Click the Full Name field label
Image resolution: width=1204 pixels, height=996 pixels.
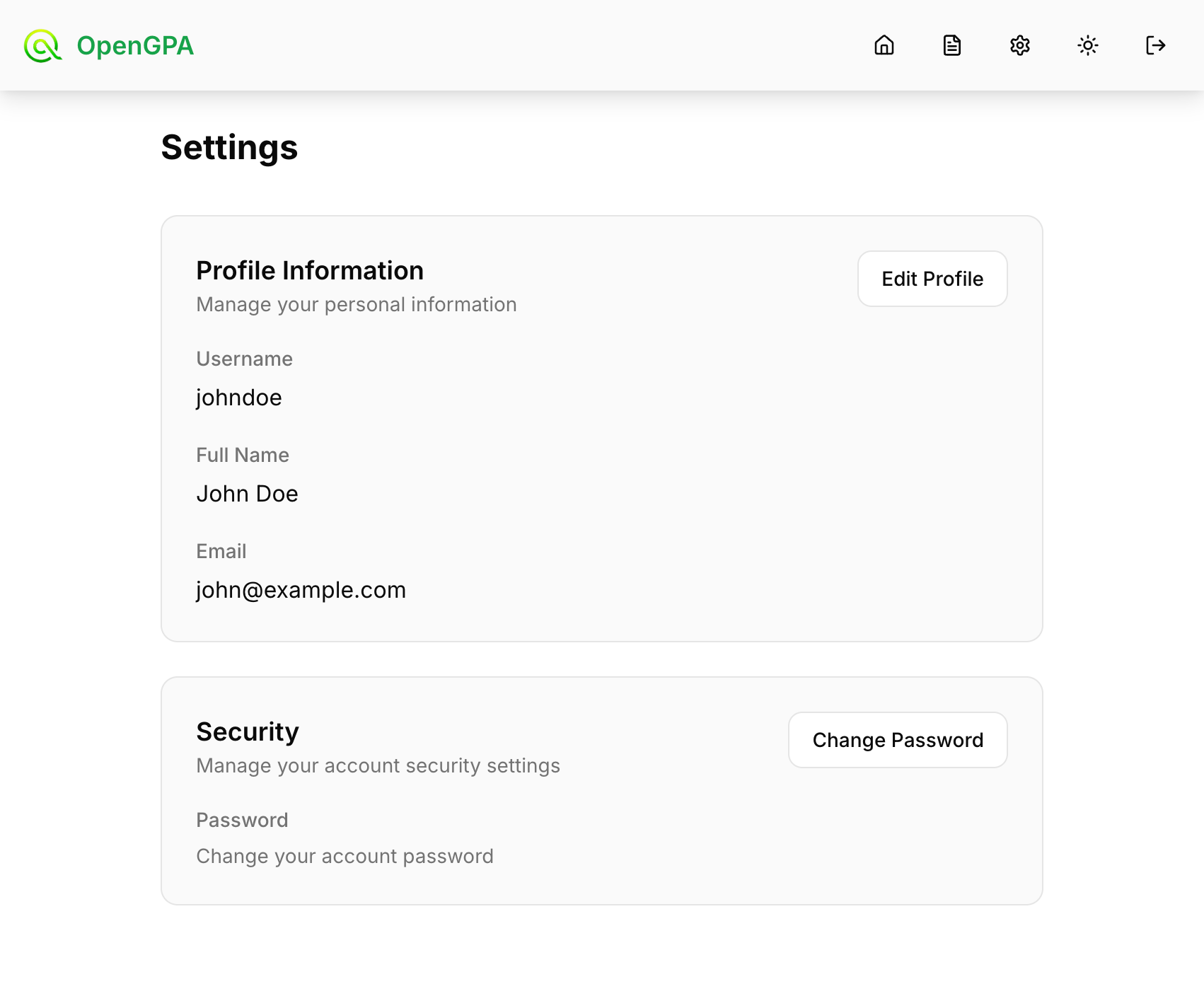point(243,455)
